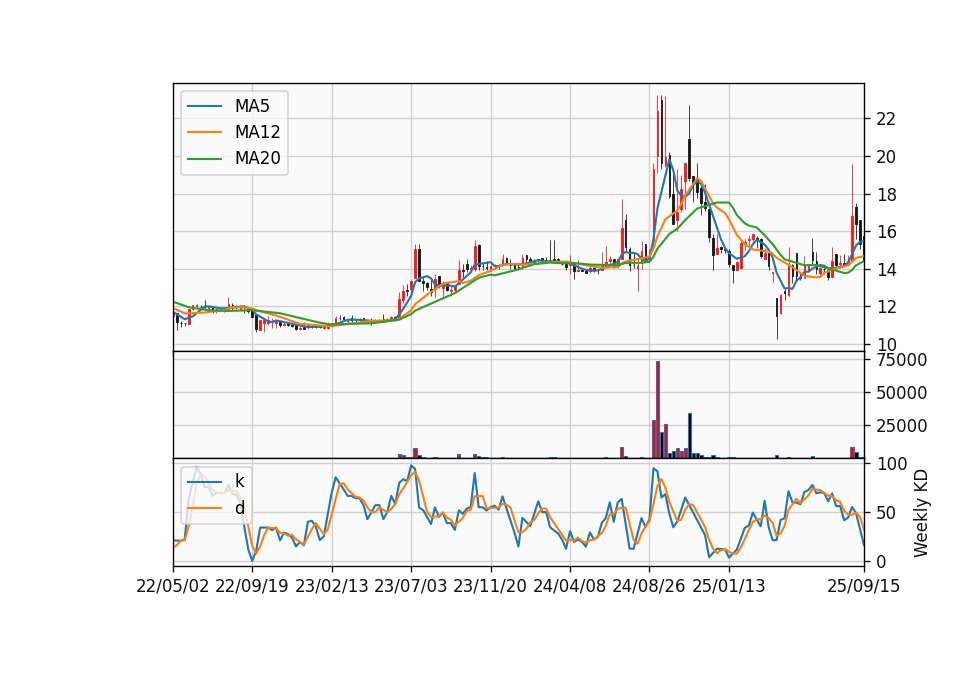Click the volume axis value 75000

pos(901,360)
